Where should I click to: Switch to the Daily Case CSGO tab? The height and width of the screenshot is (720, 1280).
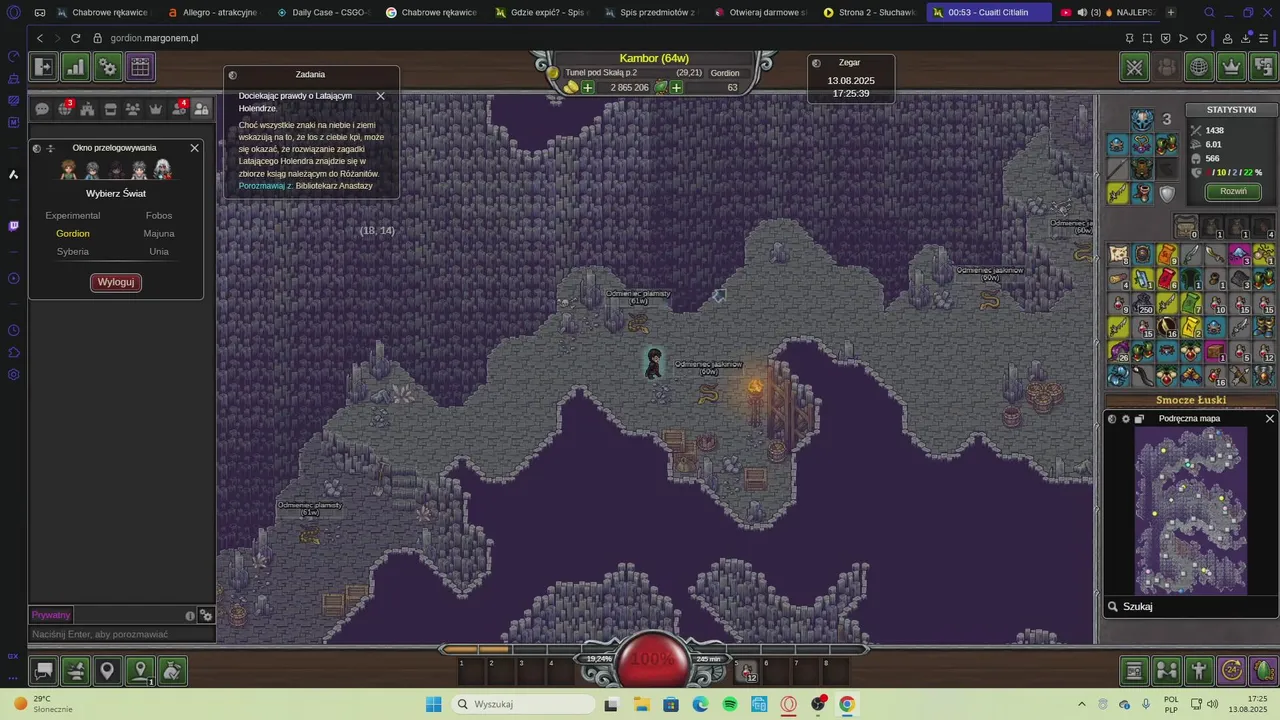point(322,12)
